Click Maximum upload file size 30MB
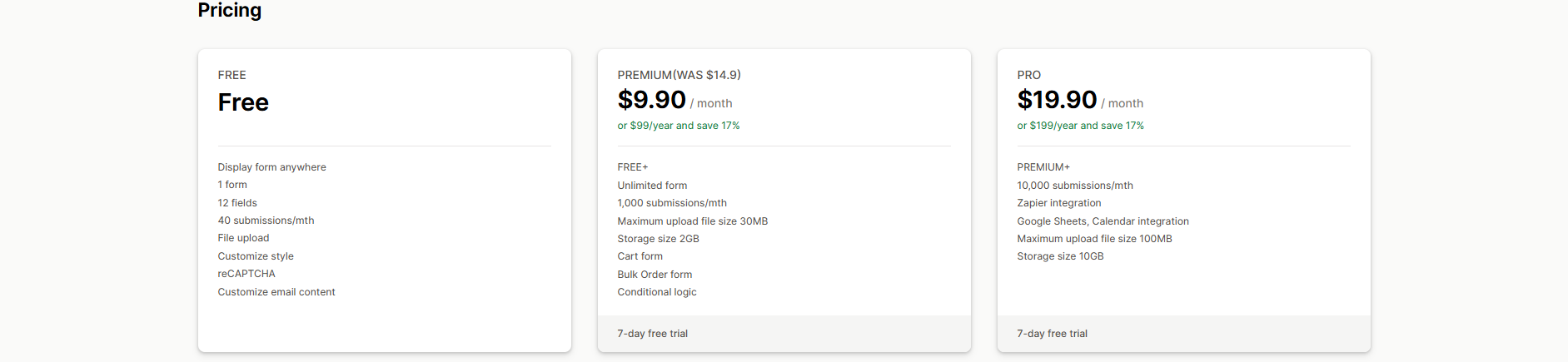This screenshot has width=1568, height=362. (x=692, y=221)
